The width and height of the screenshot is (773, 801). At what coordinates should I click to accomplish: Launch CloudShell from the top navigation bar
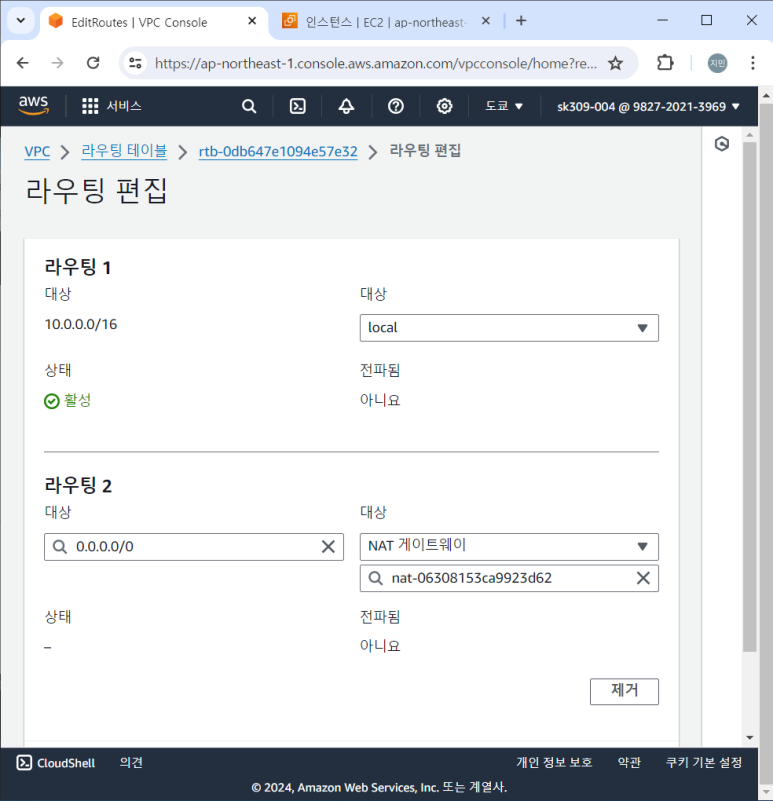298,106
